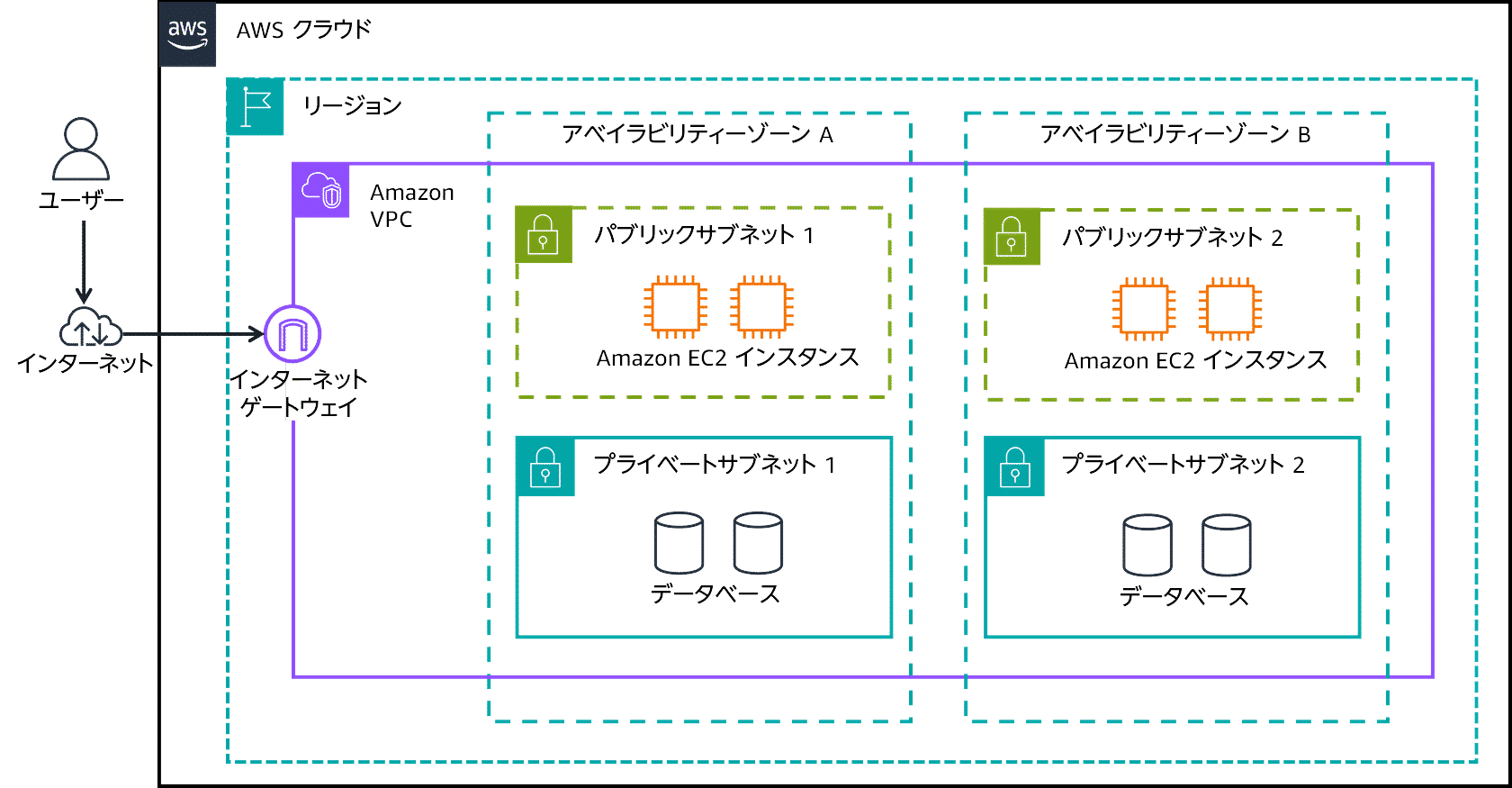This screenshot has height=788, width=1512.
Task: Select the プライベートサブネット 2 label
Action: click(1183, 465)
